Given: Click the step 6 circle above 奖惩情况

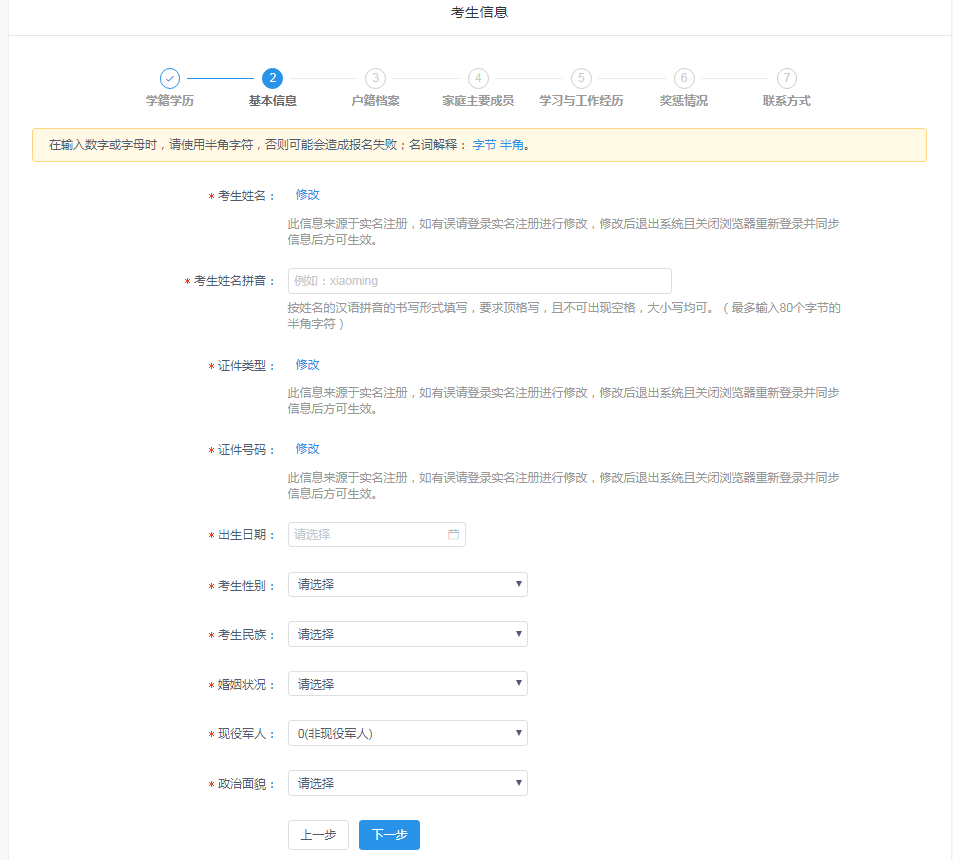Looking at the screenshot, I should [684, 77].
